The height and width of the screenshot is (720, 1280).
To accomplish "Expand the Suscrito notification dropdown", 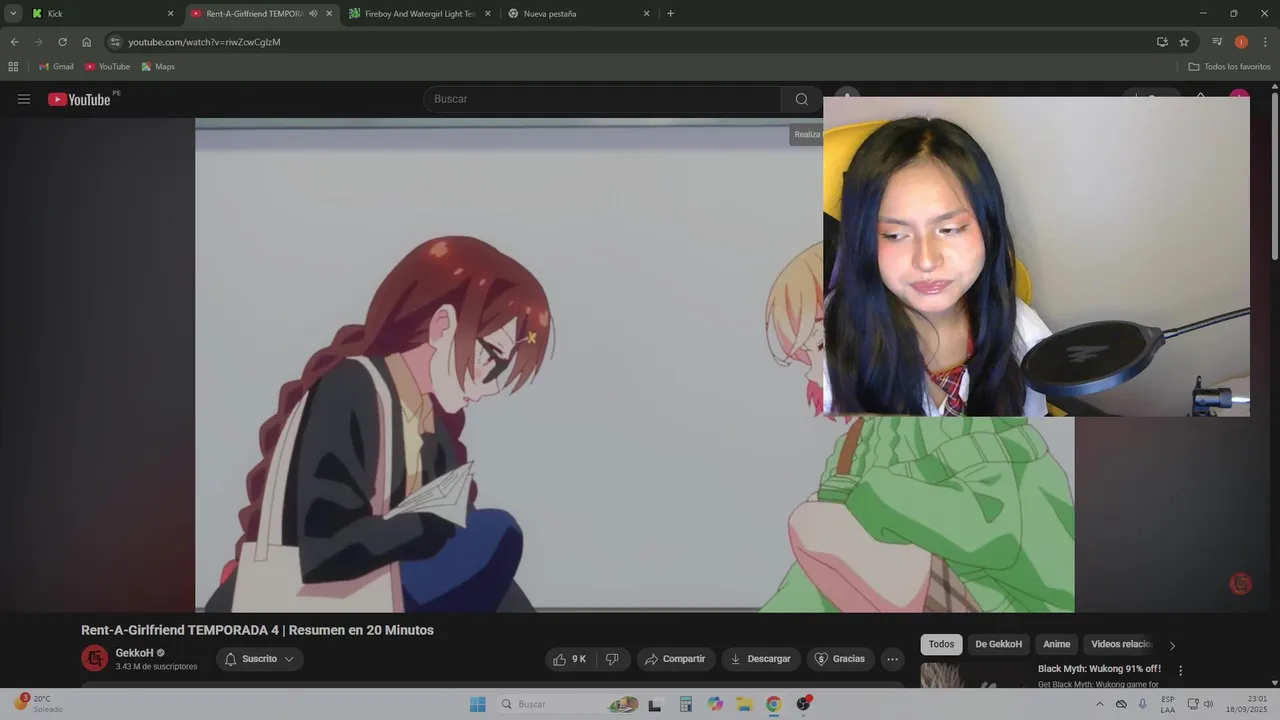I will [x=260, y=659].
